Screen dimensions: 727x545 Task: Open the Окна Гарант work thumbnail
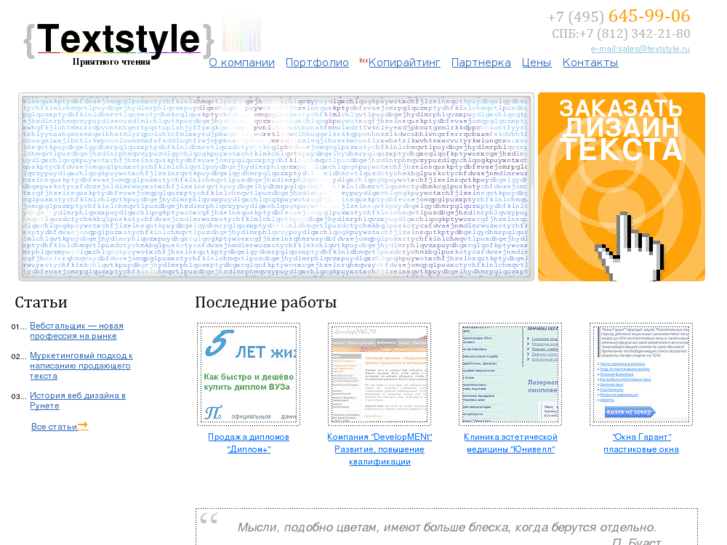tap(641, 374)
